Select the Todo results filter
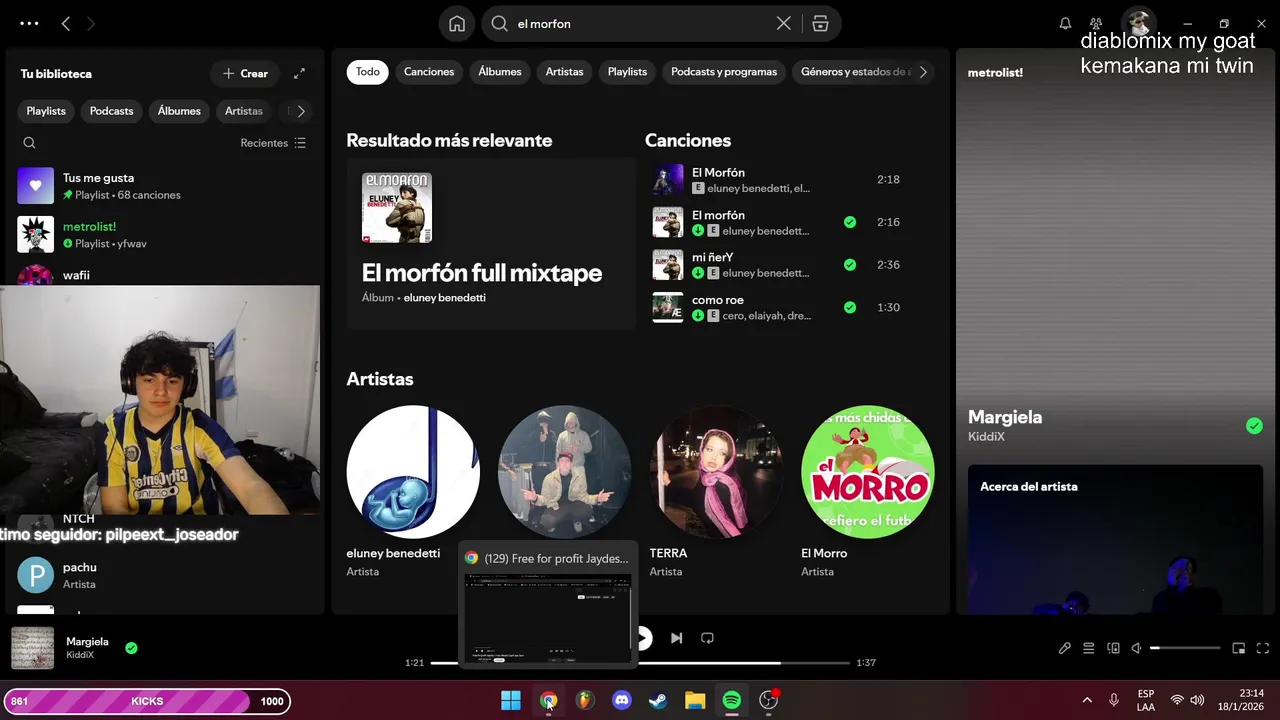Image resolution: width=1280 pixels, height=720 pixels. pos(368,72)
